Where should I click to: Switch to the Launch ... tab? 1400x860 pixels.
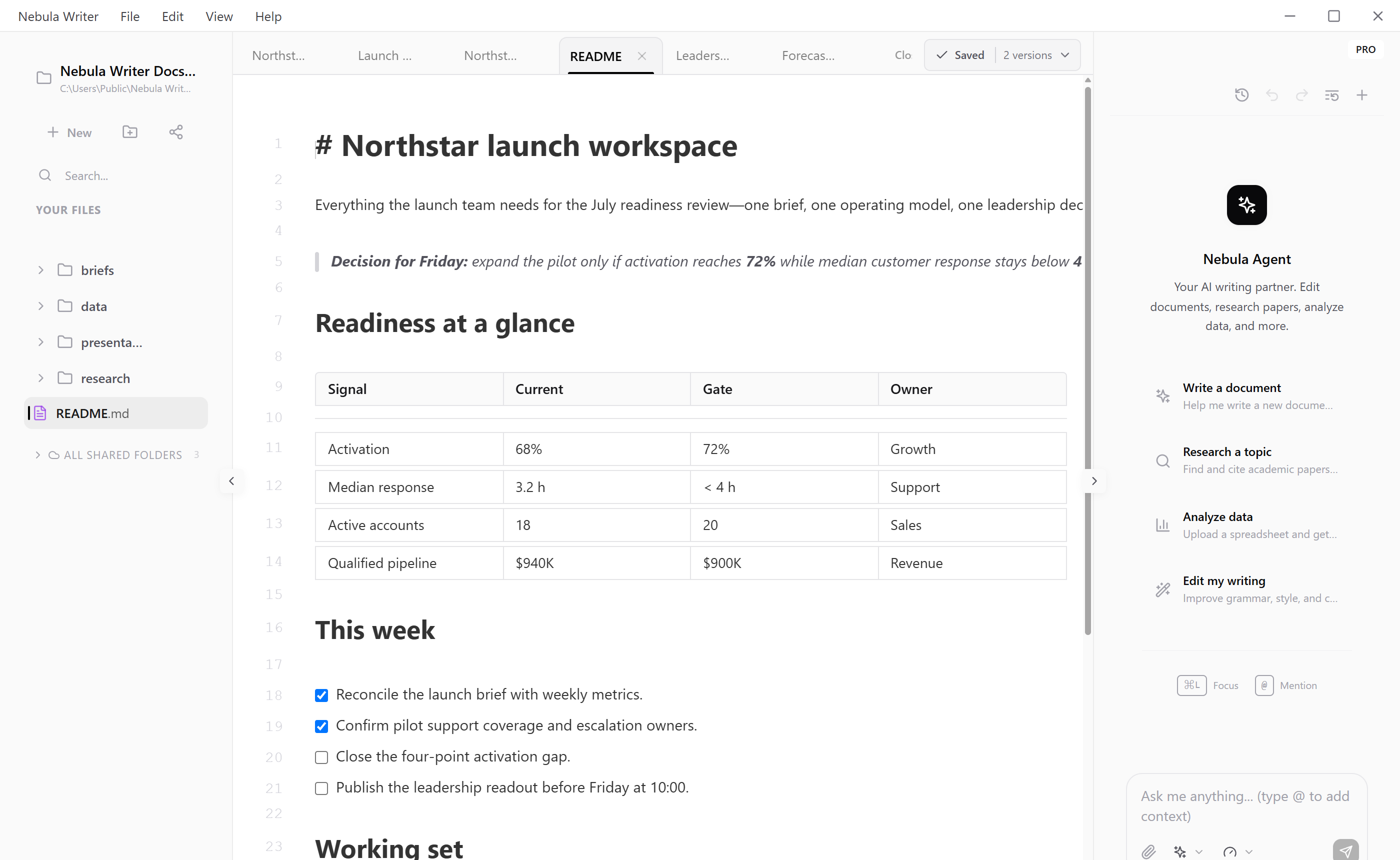coord(384,55)
